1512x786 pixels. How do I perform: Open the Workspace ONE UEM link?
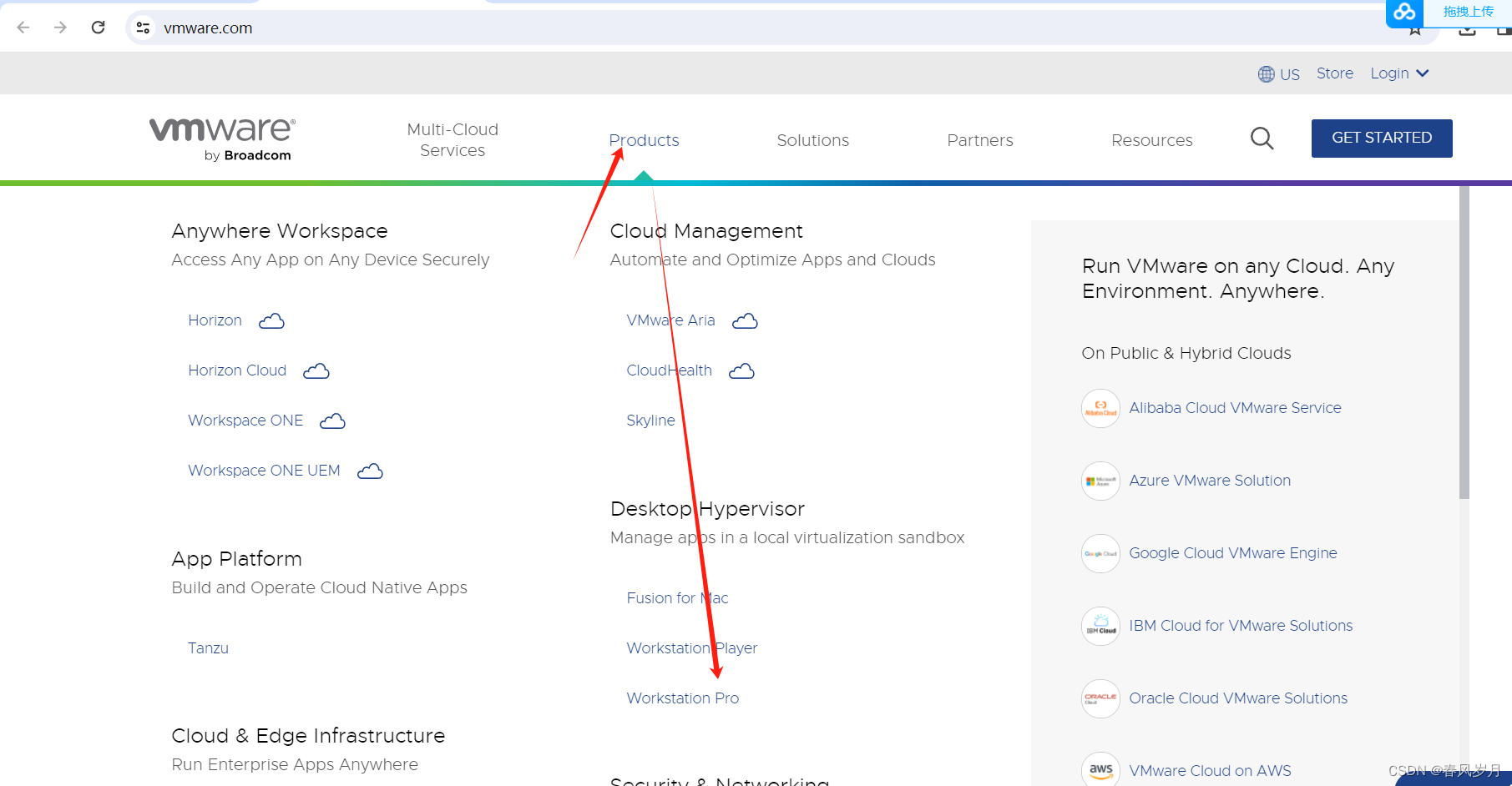click(x=264, y=471)
